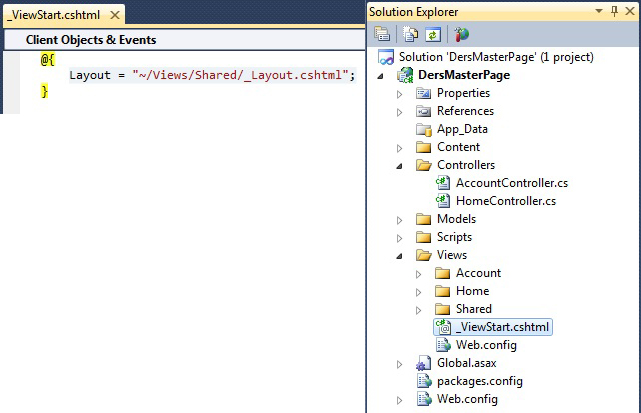Expand the Content folder
The image size is (641, 413).
coord(399,148)
